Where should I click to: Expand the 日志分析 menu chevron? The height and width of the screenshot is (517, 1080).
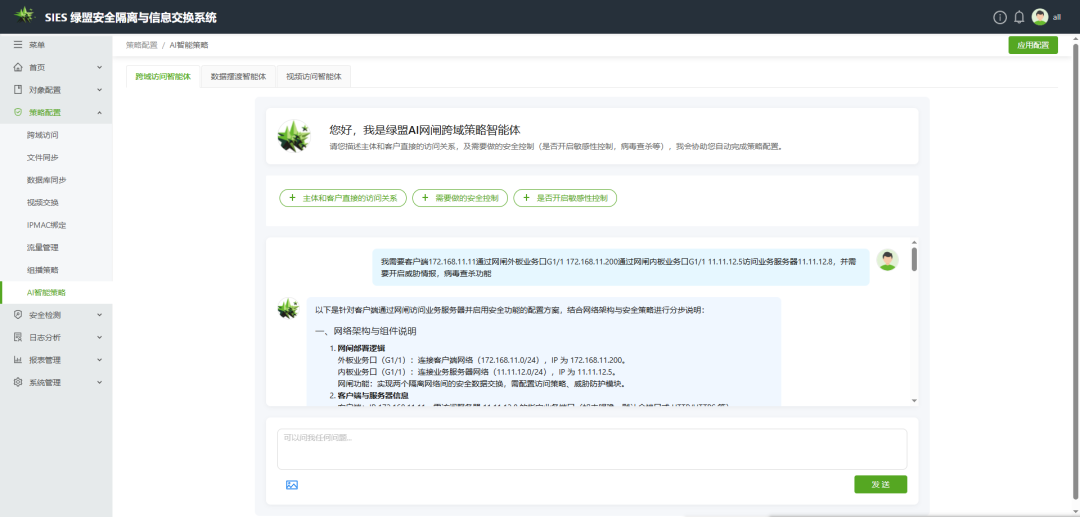[x=99, y=337]
